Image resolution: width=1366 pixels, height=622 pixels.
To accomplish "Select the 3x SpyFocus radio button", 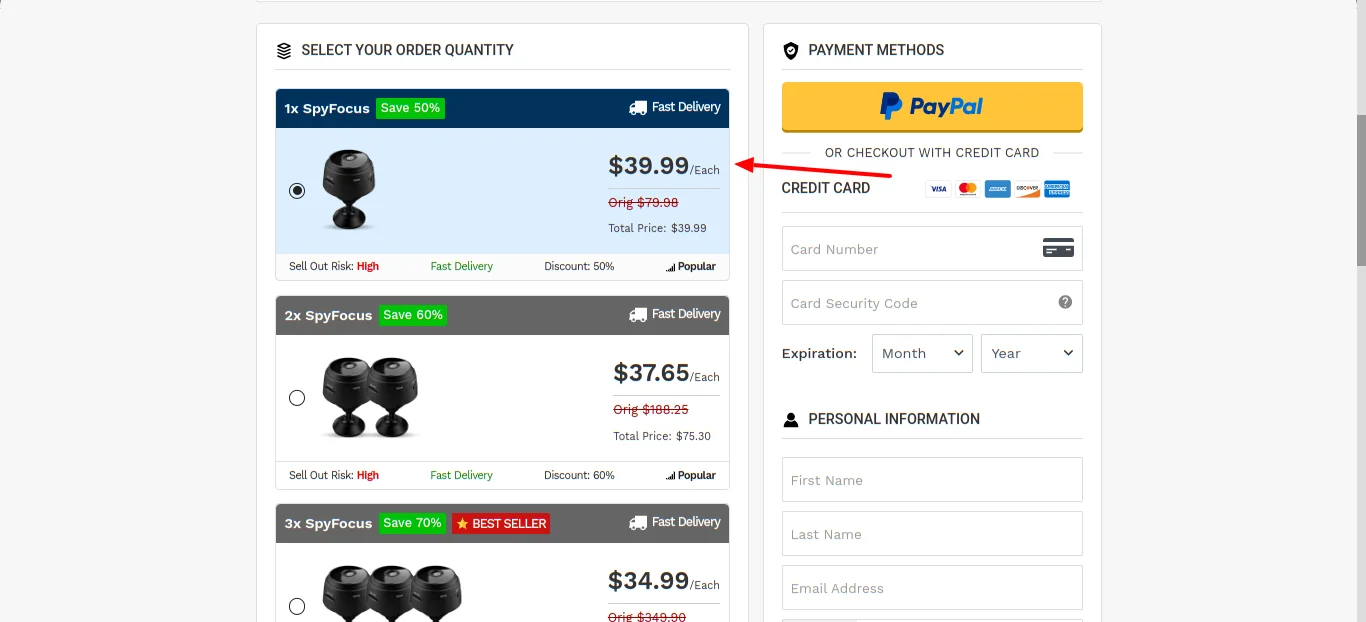I will coord(297,606).
